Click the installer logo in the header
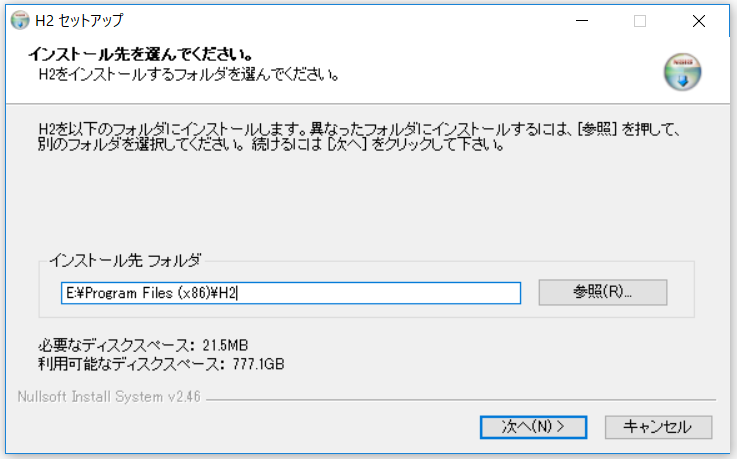The width and height of the screenshot is (737, 459). tap(683, 71)
